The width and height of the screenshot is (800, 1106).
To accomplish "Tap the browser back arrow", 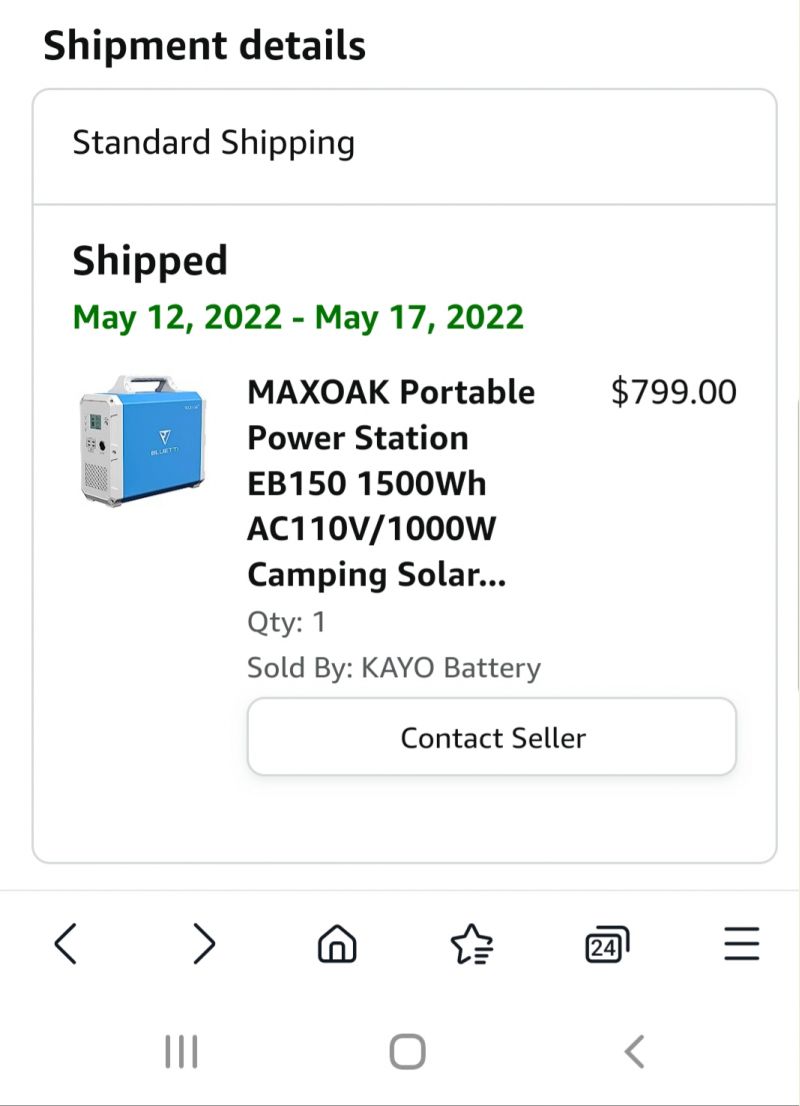I will point(66,944).
